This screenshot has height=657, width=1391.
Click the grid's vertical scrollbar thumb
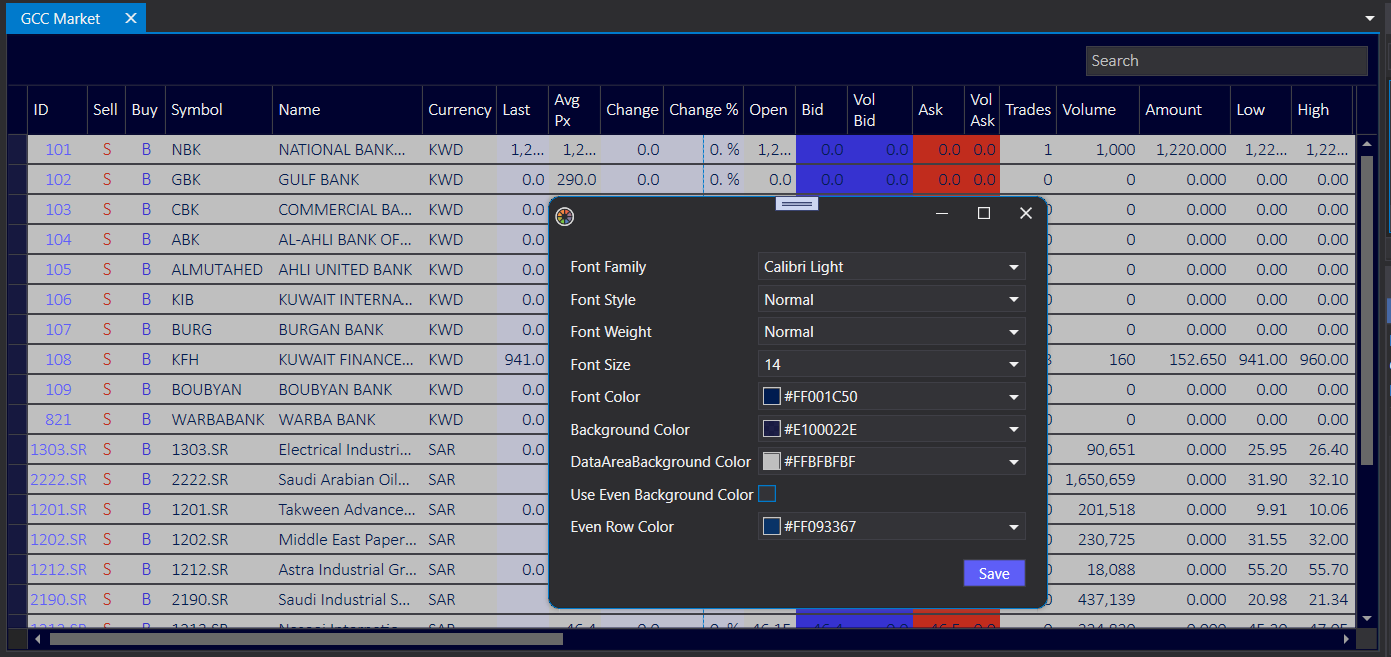pos(1367,310)
